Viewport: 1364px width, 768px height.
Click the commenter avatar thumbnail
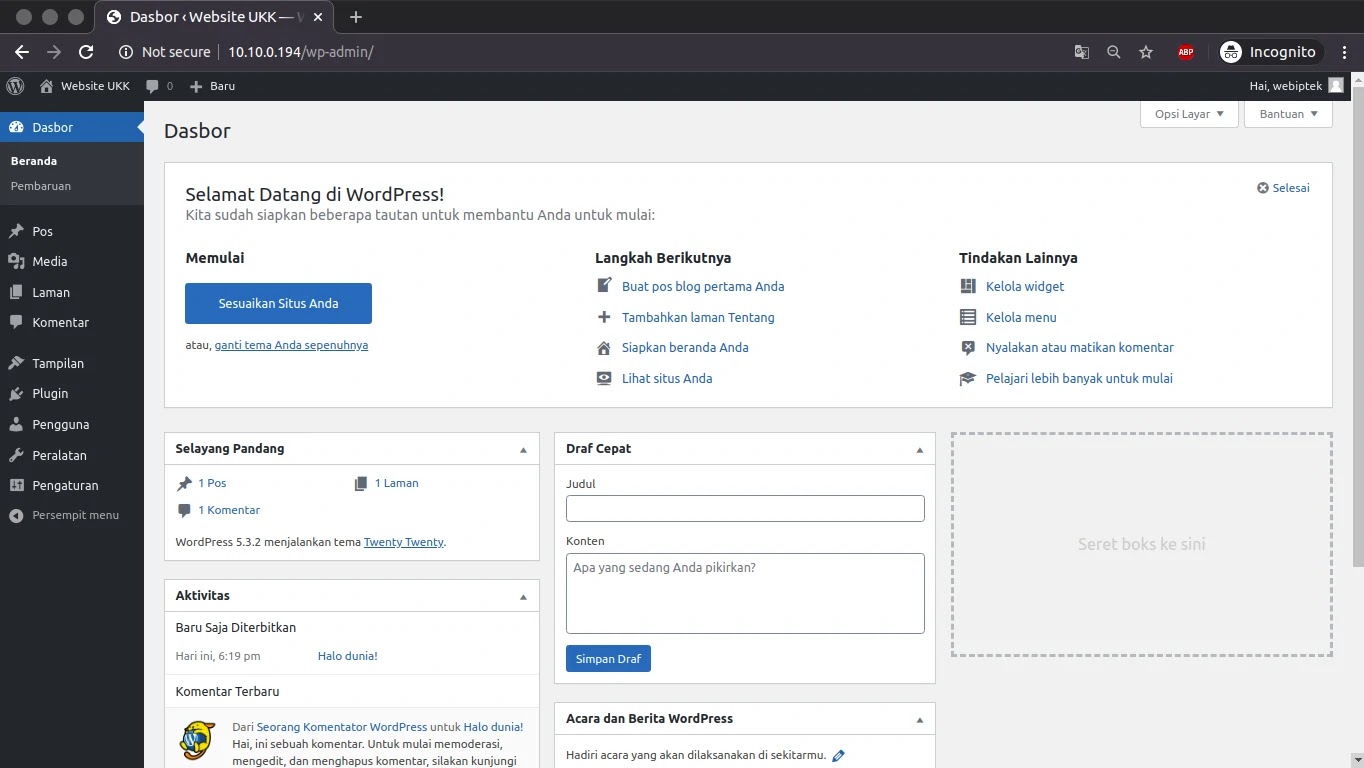pos(198,740)
